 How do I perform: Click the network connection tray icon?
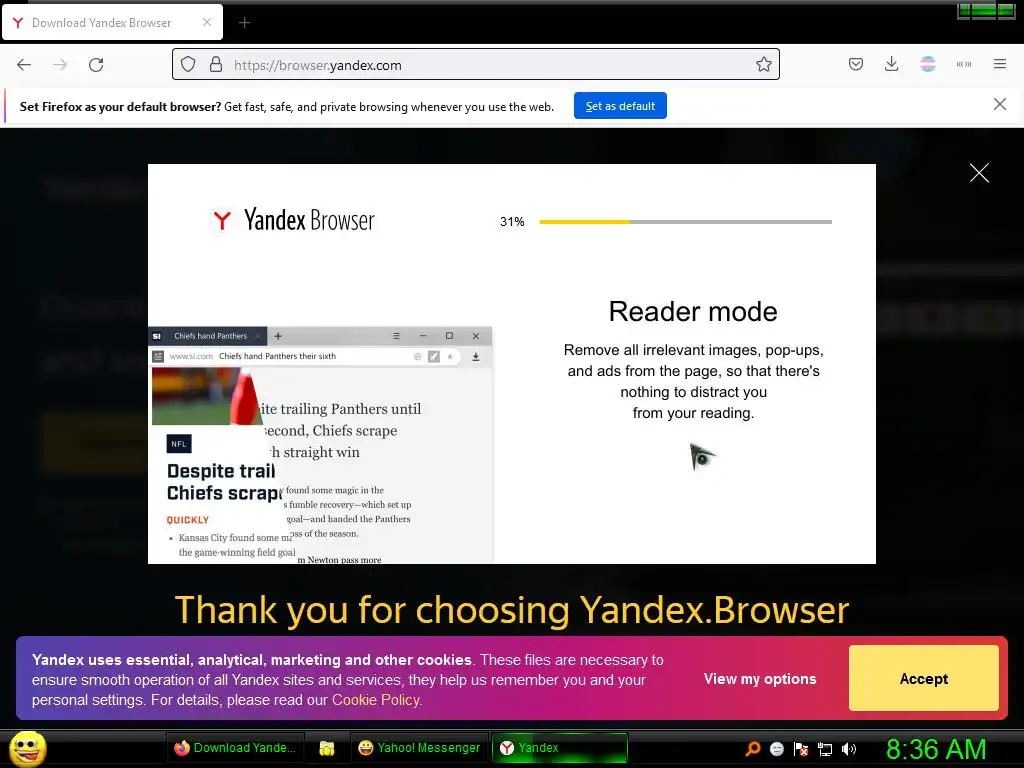pos(825,749)
